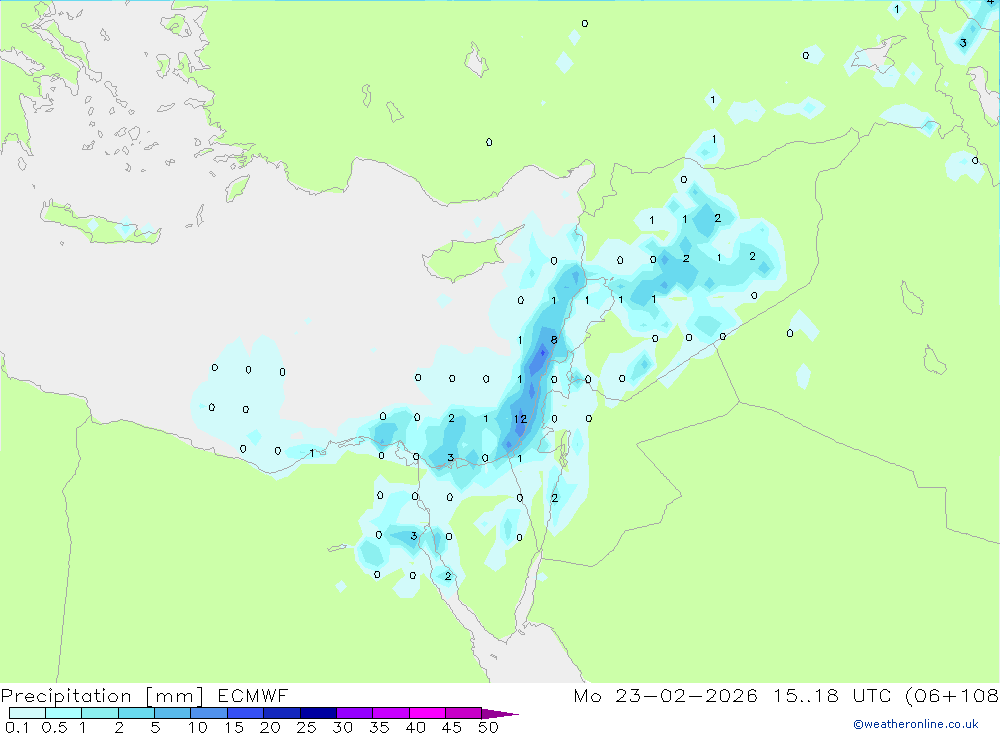Open the weatheronline.co.uk copyright link
Screen dimensions: 1000x733
click(x=915, y=724)
